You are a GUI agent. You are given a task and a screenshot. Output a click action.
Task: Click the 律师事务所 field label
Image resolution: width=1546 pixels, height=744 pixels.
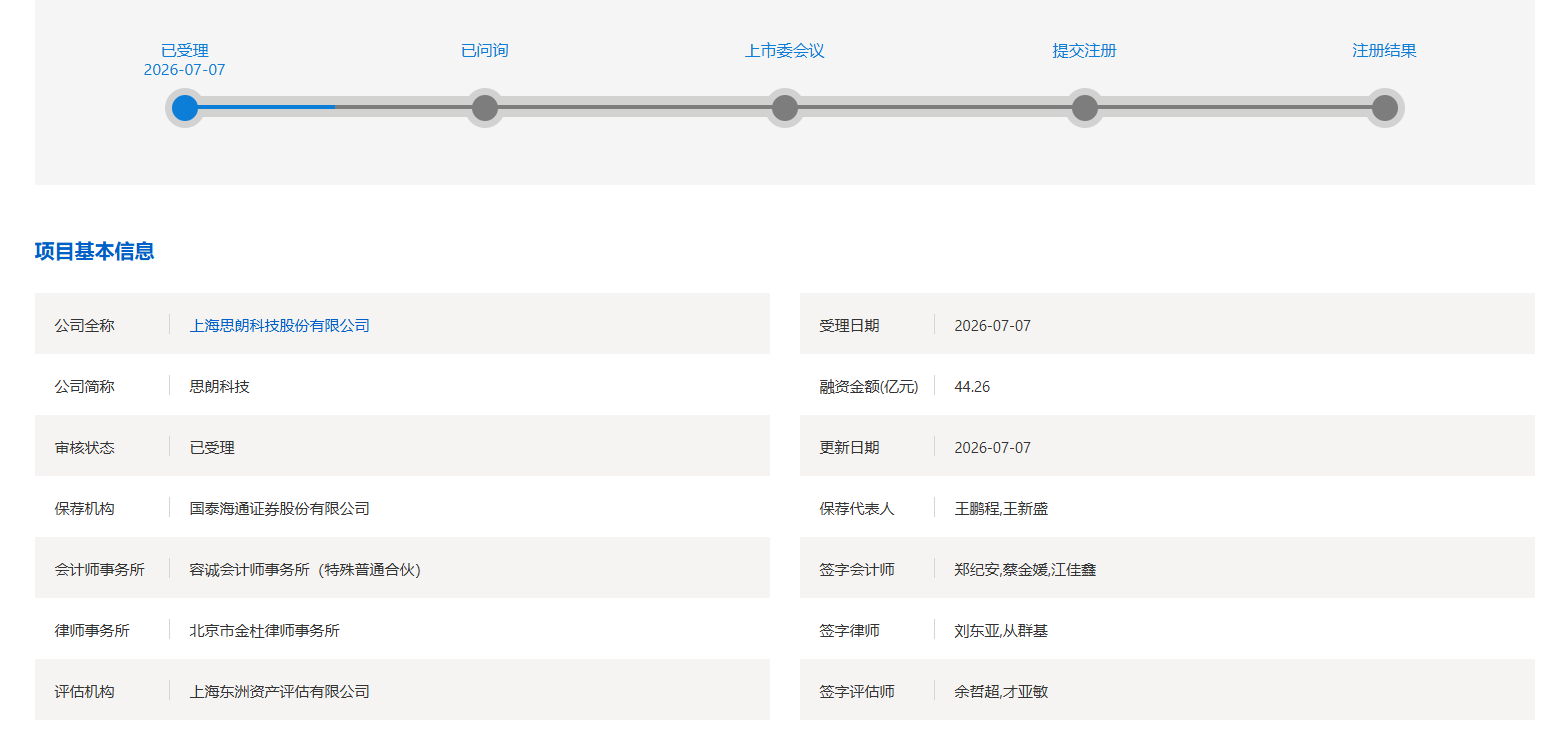(92, 631)
